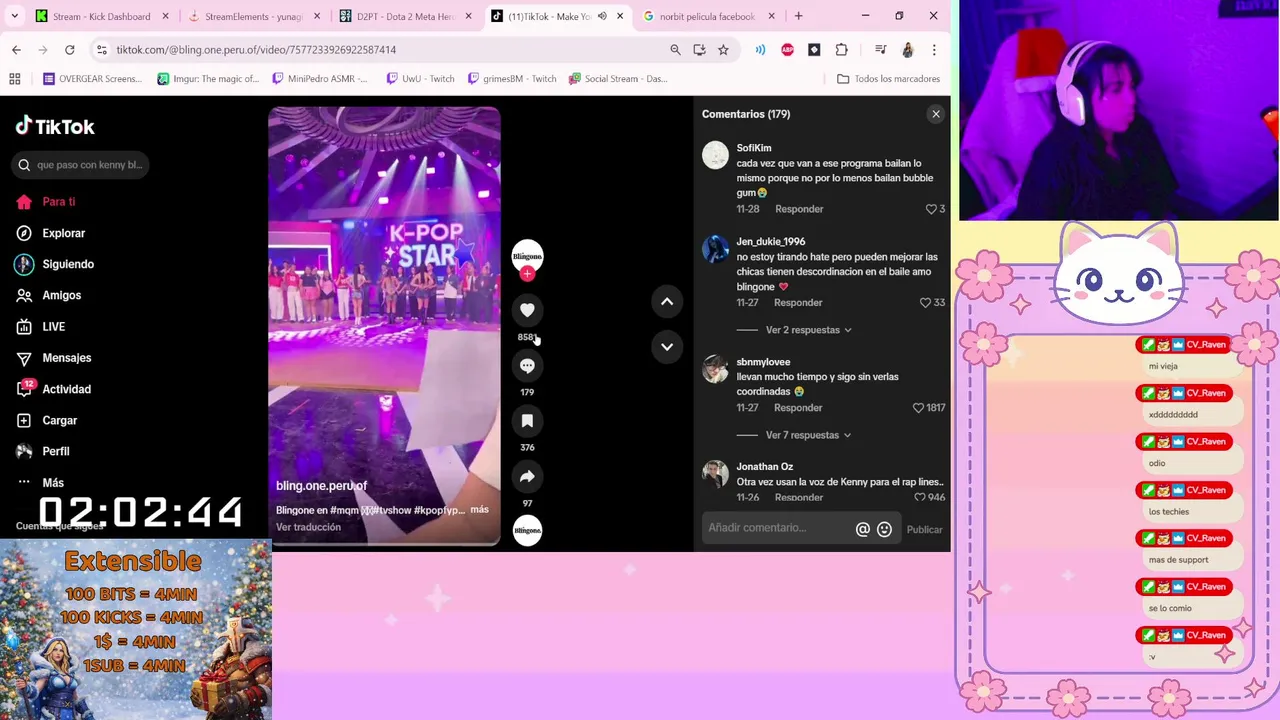This screenshot has height=720, width=1280.
Task: Expand video caption with más
Action: pyautogui.click(x=480, y=509)
